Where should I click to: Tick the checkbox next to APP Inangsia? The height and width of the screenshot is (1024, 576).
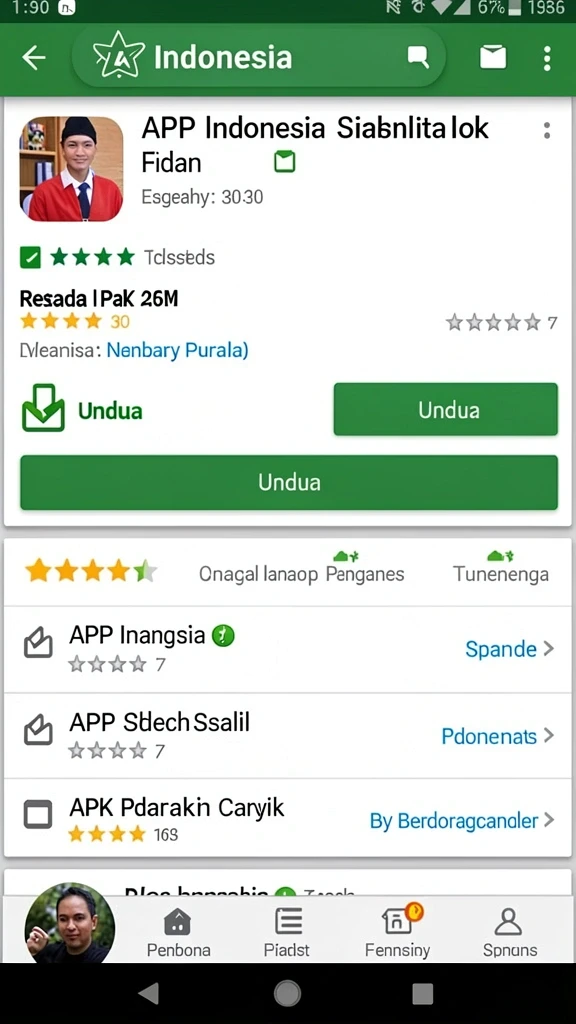[38, 643]
